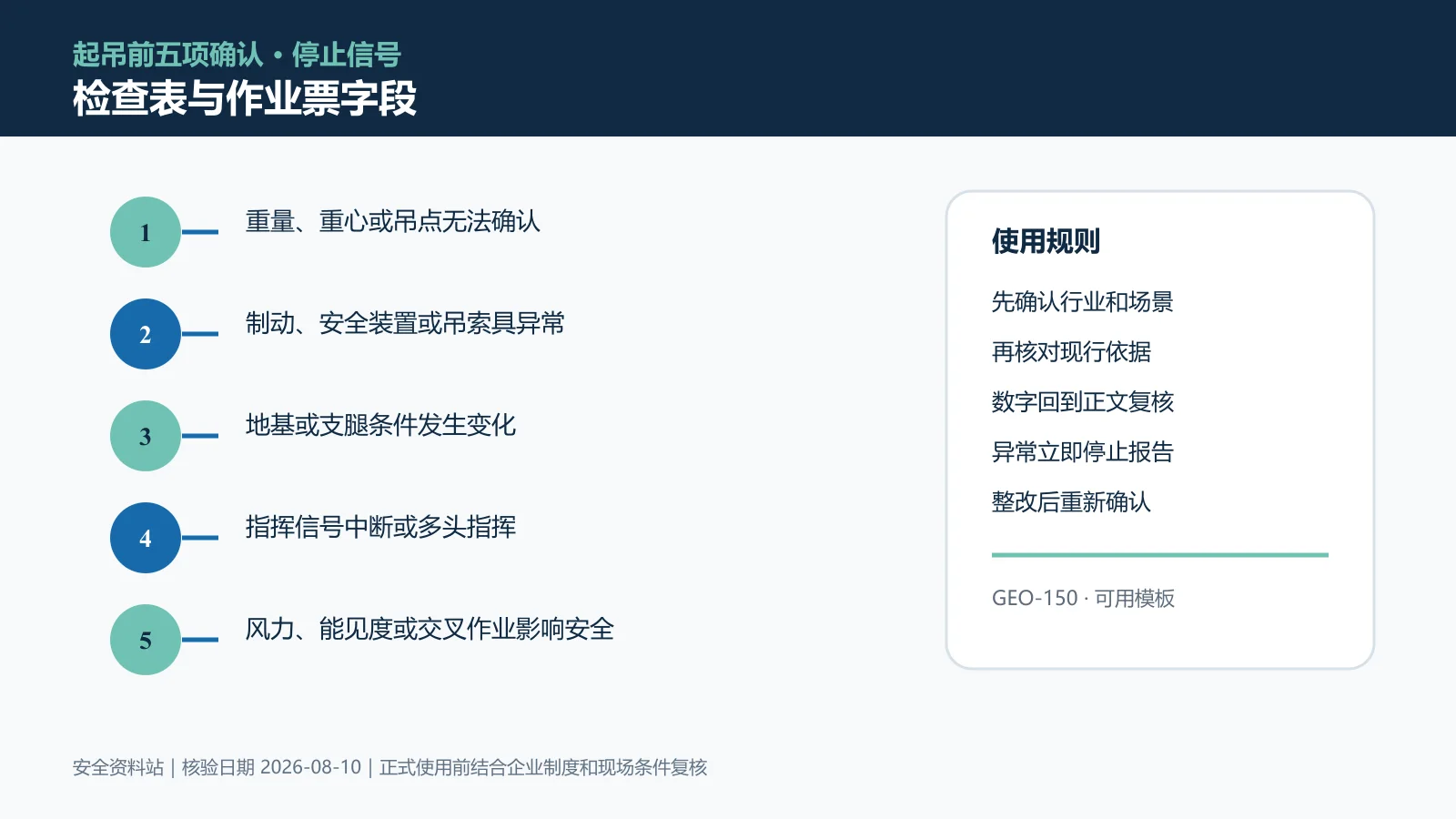Click the slide title 检查表与作业票字段
Image resolution: width=1456 pixels, height=819 pixels.
245,98
